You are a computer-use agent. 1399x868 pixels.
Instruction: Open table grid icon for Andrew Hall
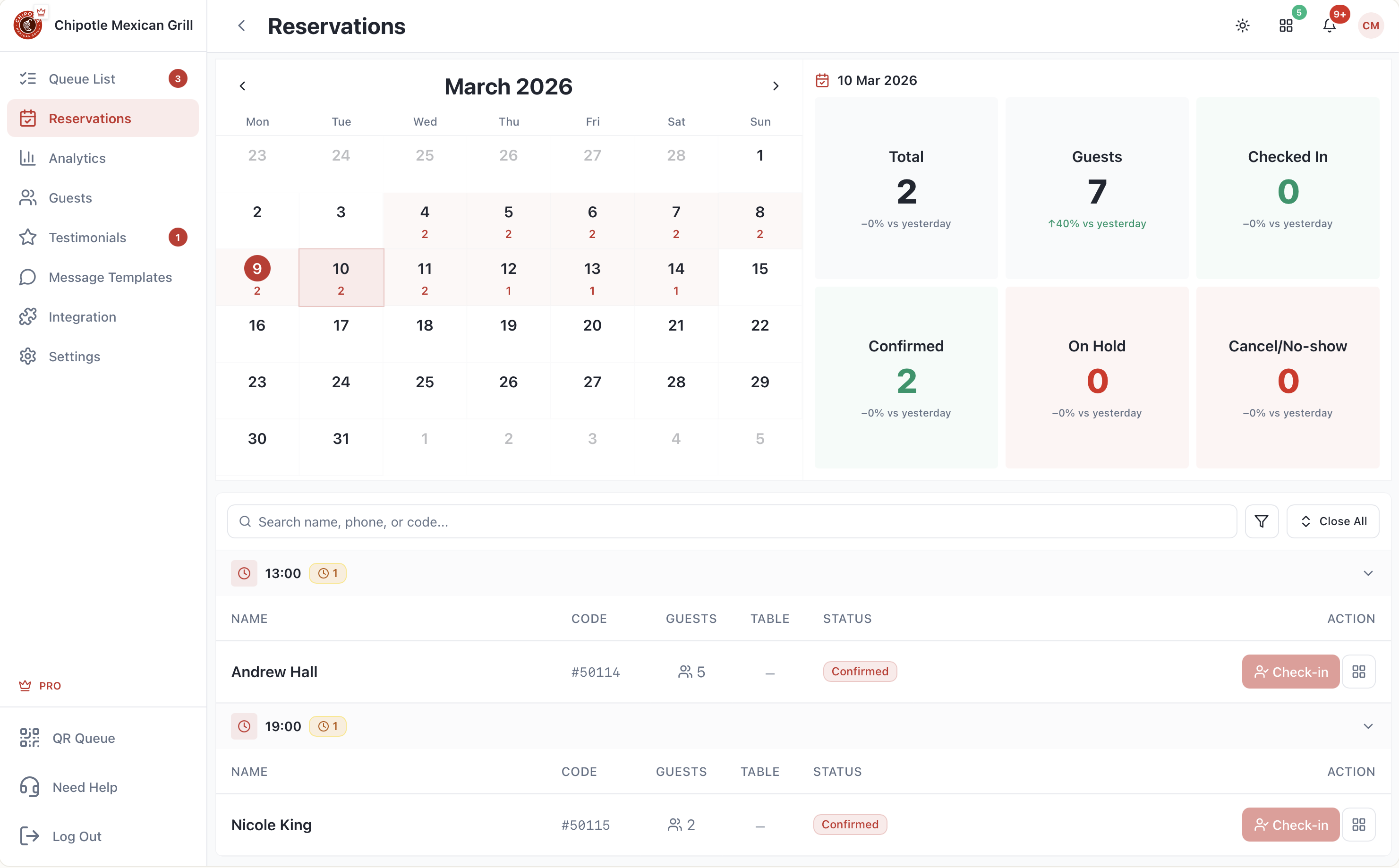[x=1358, y=672]
